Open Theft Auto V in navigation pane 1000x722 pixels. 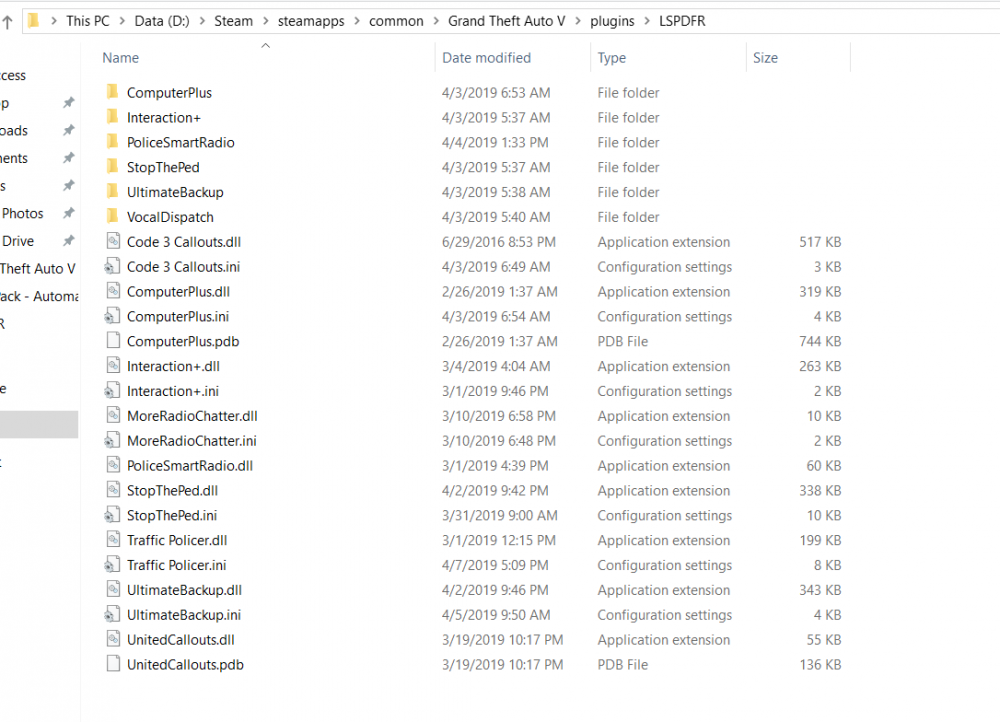click(38, 269)
